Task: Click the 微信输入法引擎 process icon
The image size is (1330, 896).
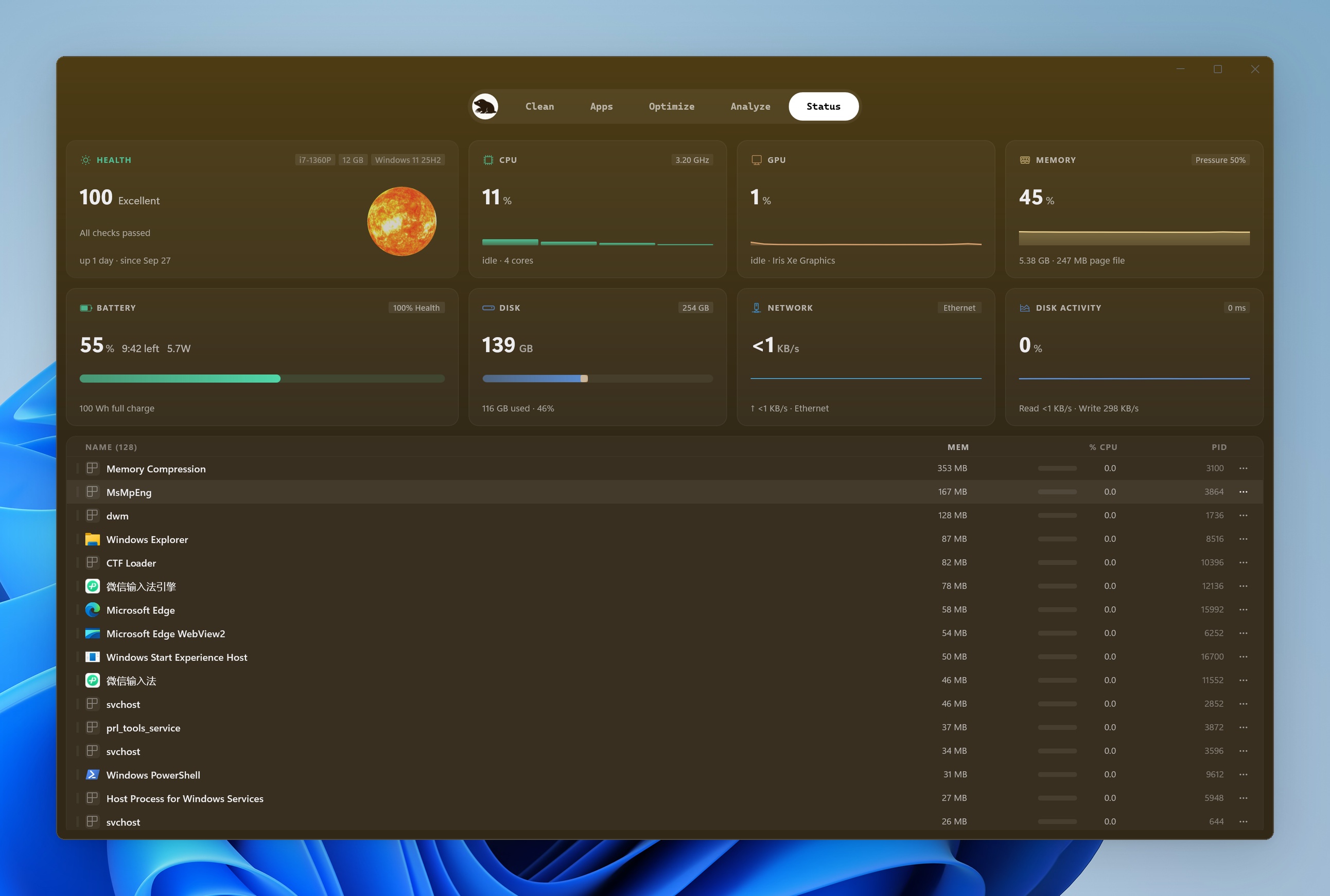Action: (x=92, y=586)
